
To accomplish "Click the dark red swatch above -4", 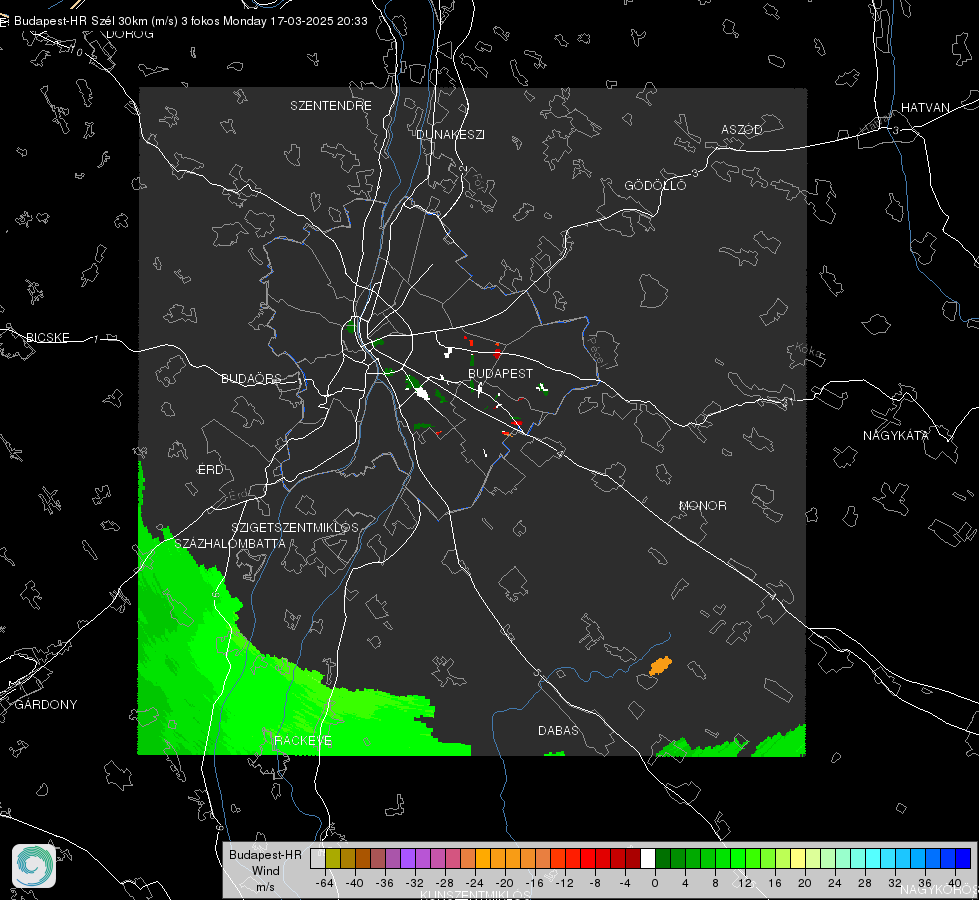I will [633, 859].
